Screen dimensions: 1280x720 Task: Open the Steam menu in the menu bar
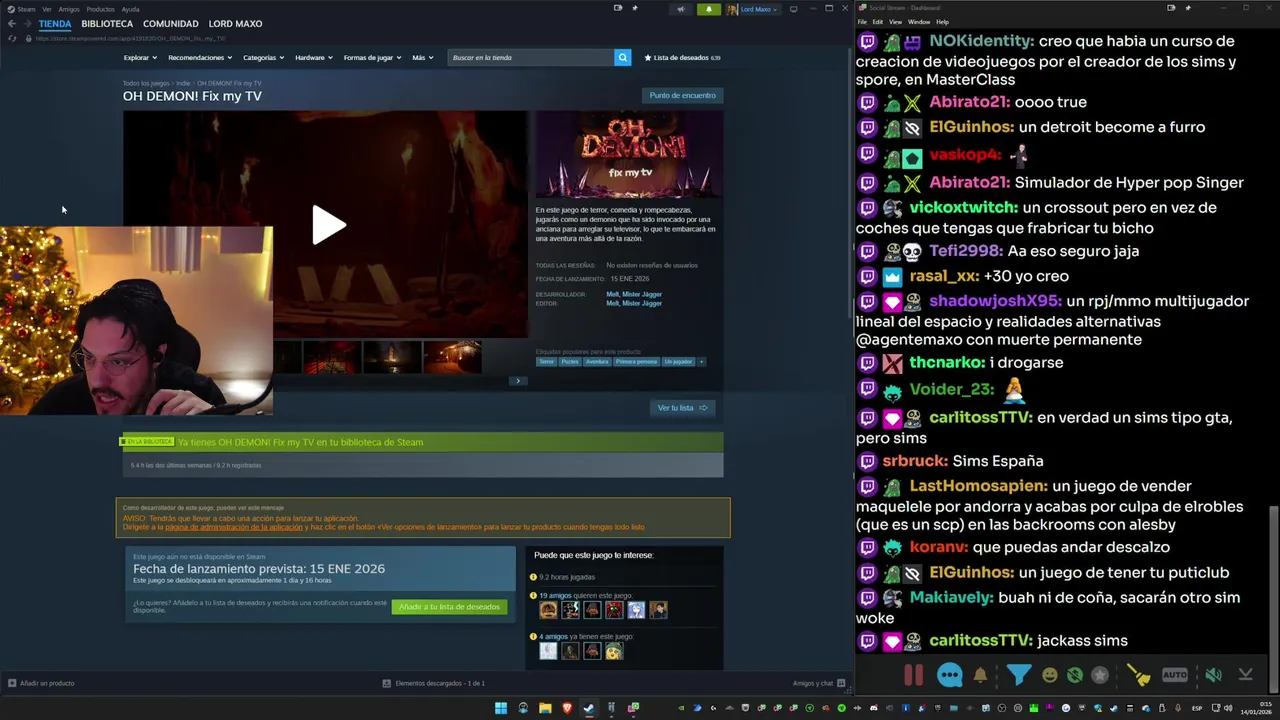(x=22, y=9)
